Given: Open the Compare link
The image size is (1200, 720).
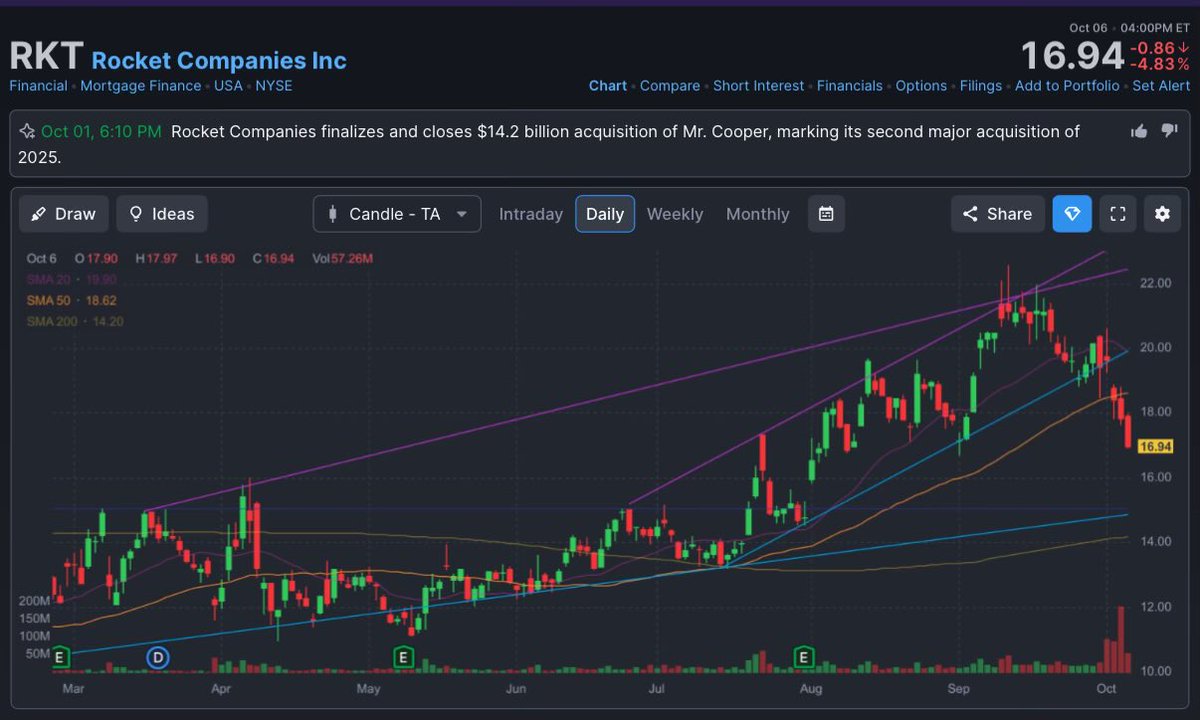Looking at the screenshot, I should coord(670,86).
